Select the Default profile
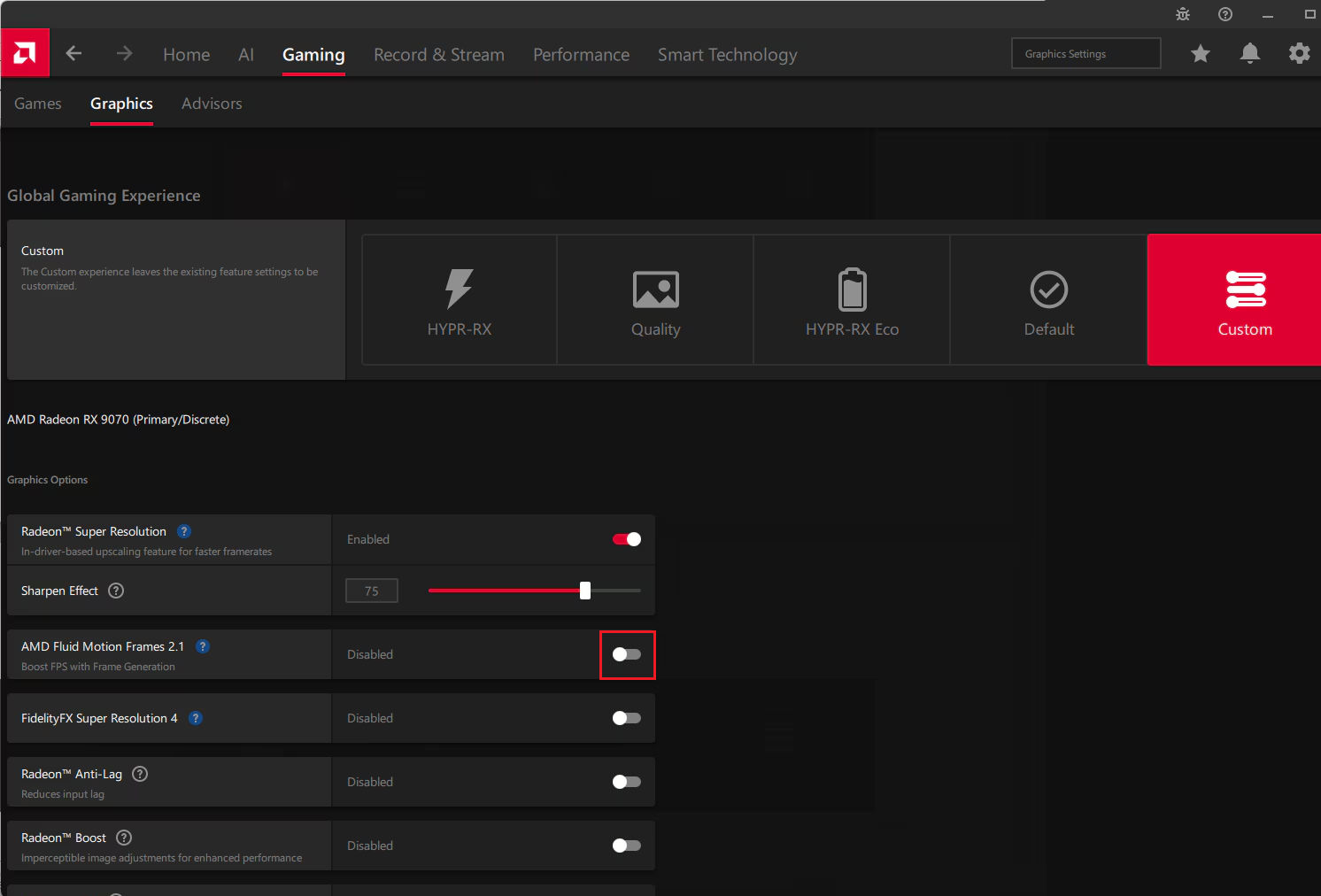The width and height of the screenshot is (1321, 896). click(1049, 299)
